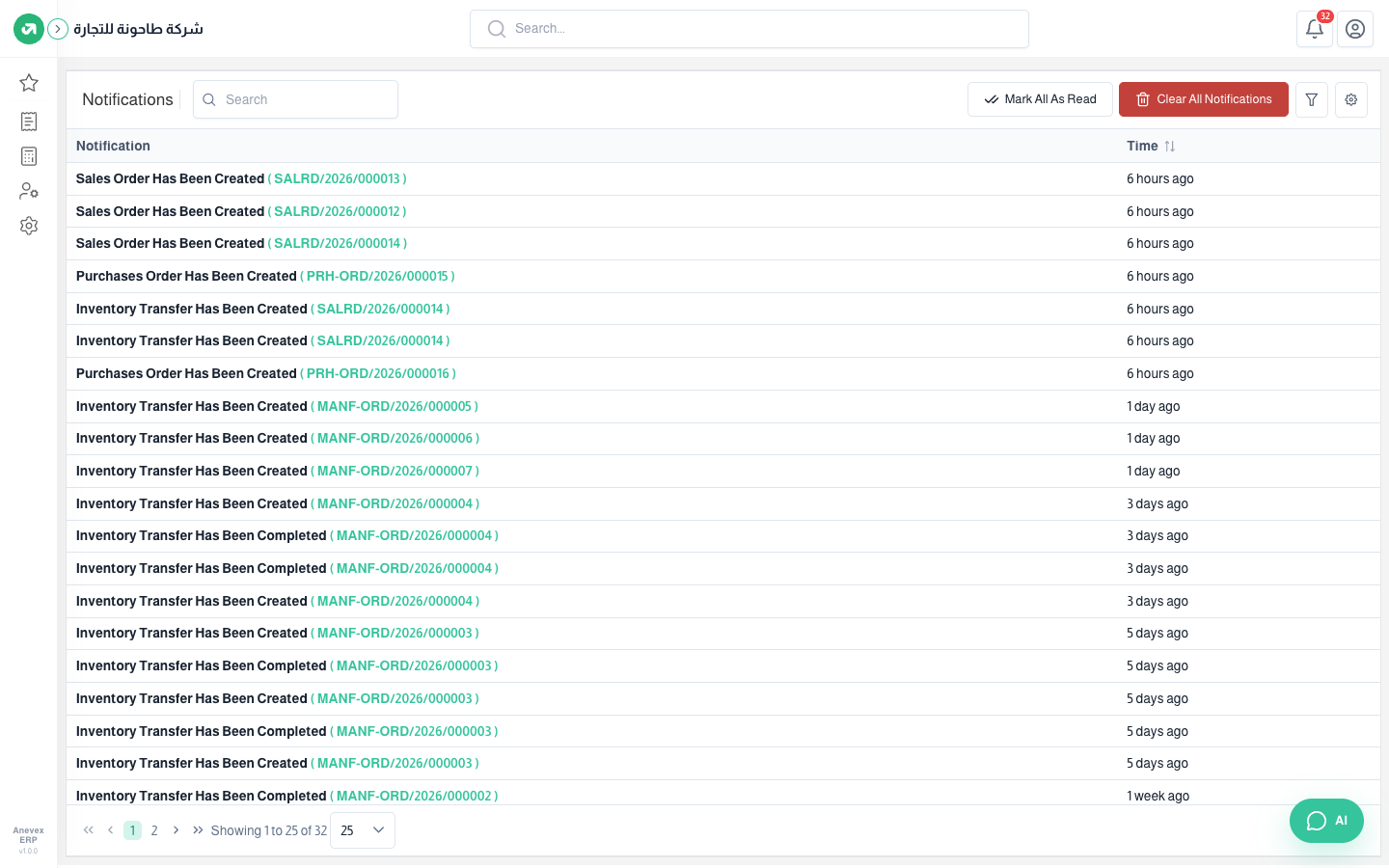Select Sales Order Created SALRD/2026/000014 row
This screenshot has width=1389, height=868.
point(723,243)
